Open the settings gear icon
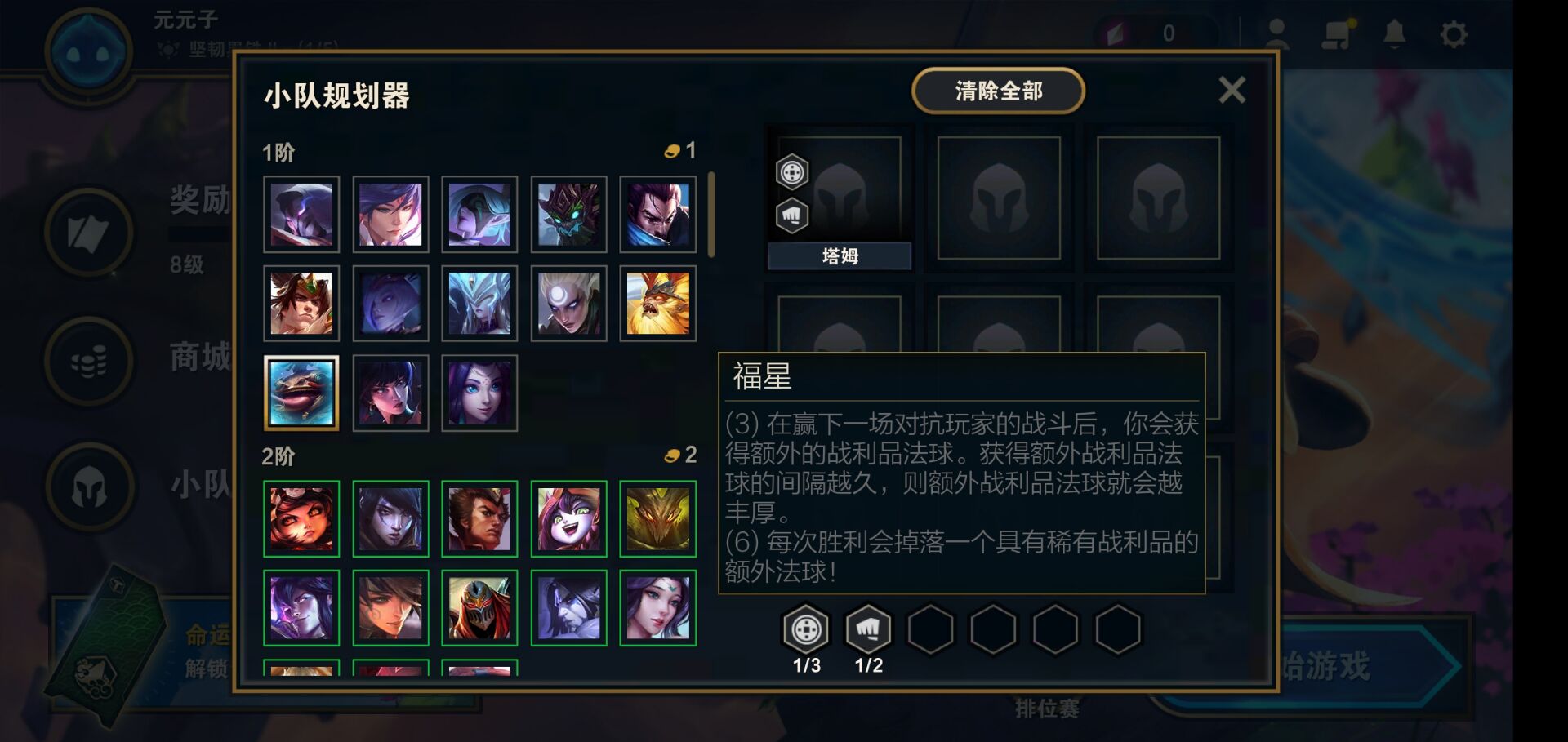The image size is (1568, 742). (x=1454, y=34)
